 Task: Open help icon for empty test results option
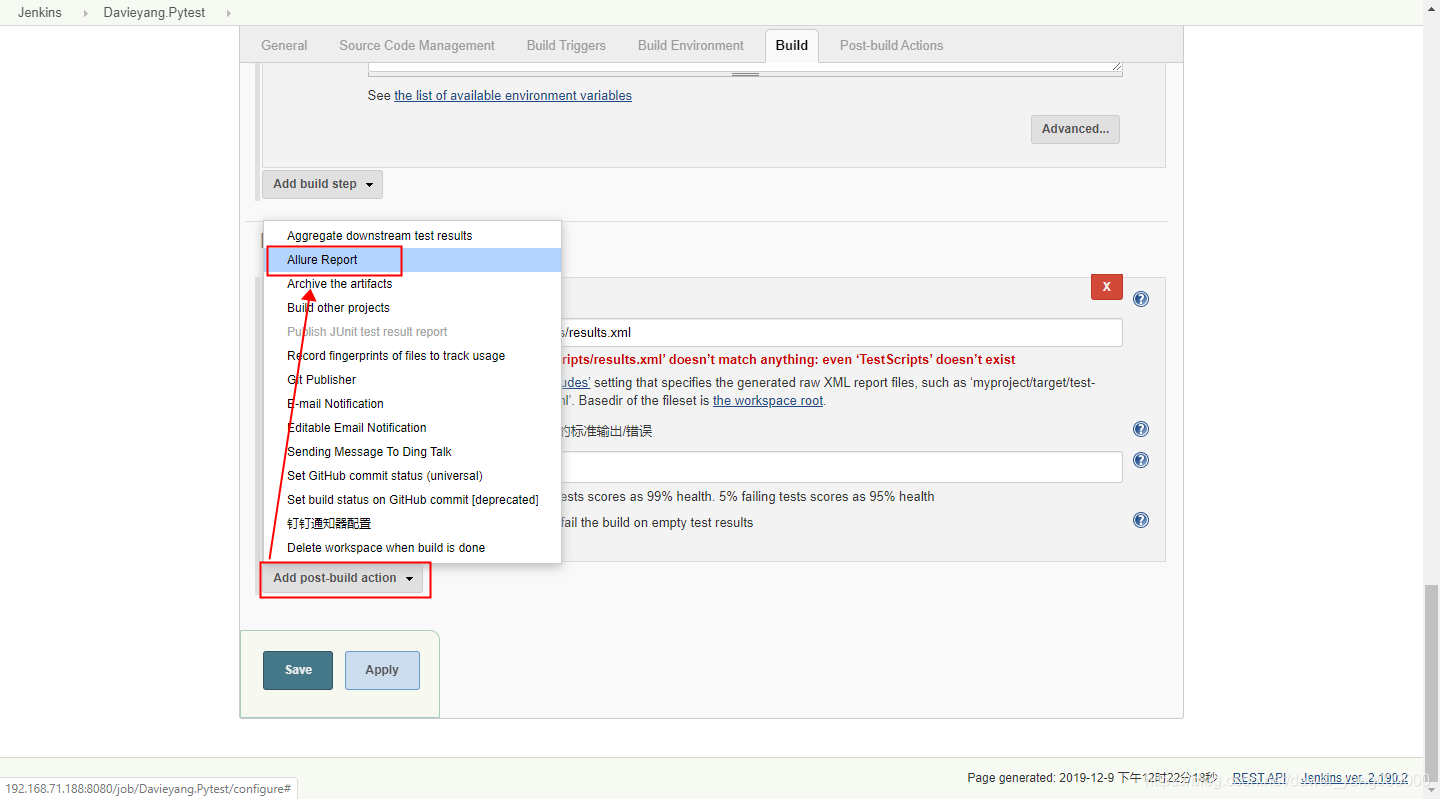click(x=1141, y=520)
